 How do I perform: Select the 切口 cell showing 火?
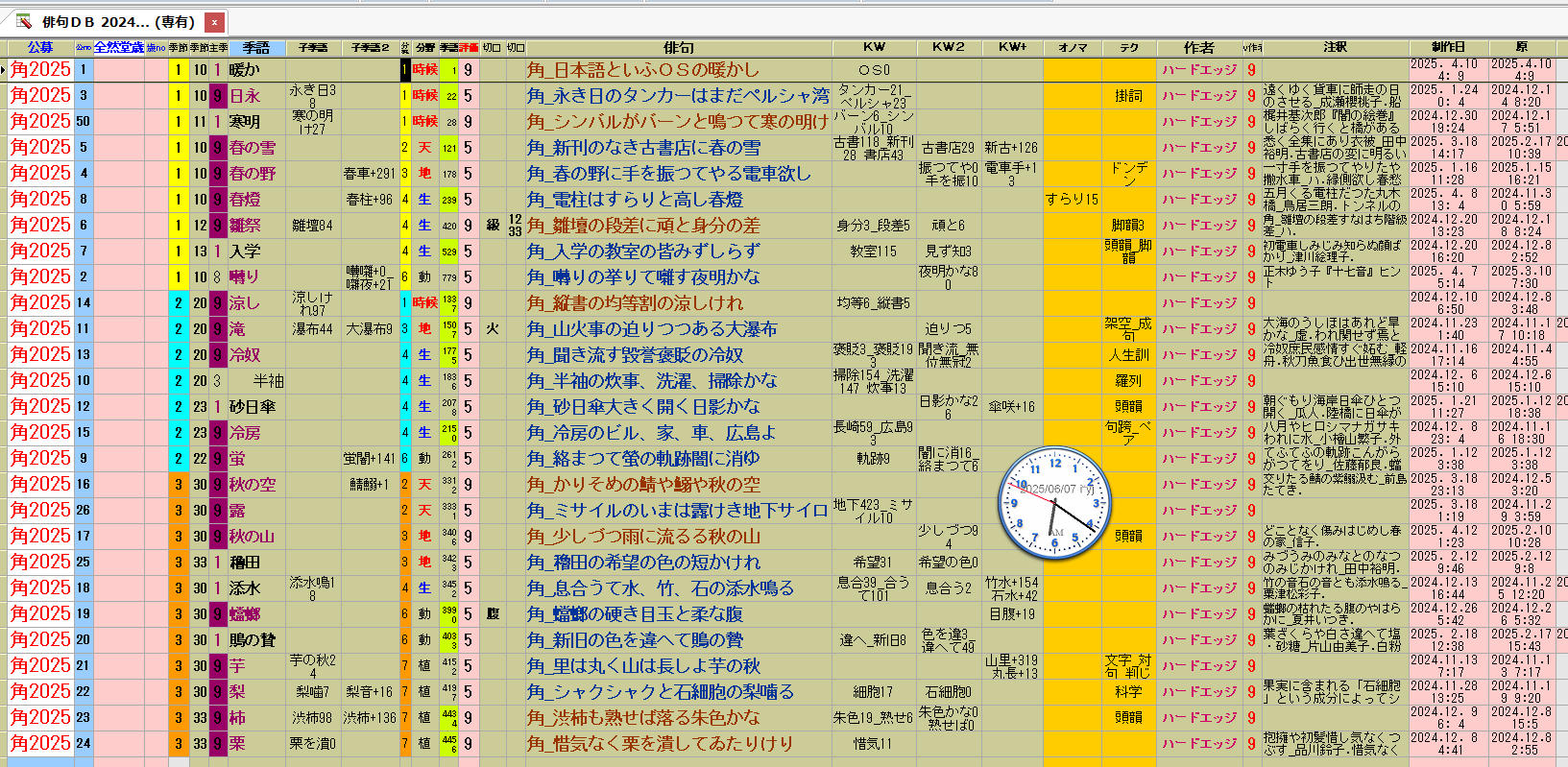492,329
